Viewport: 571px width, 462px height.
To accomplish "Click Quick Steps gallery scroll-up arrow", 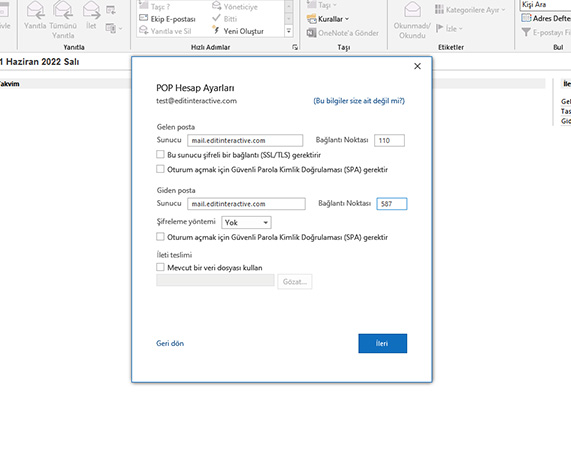I will 288,6.
